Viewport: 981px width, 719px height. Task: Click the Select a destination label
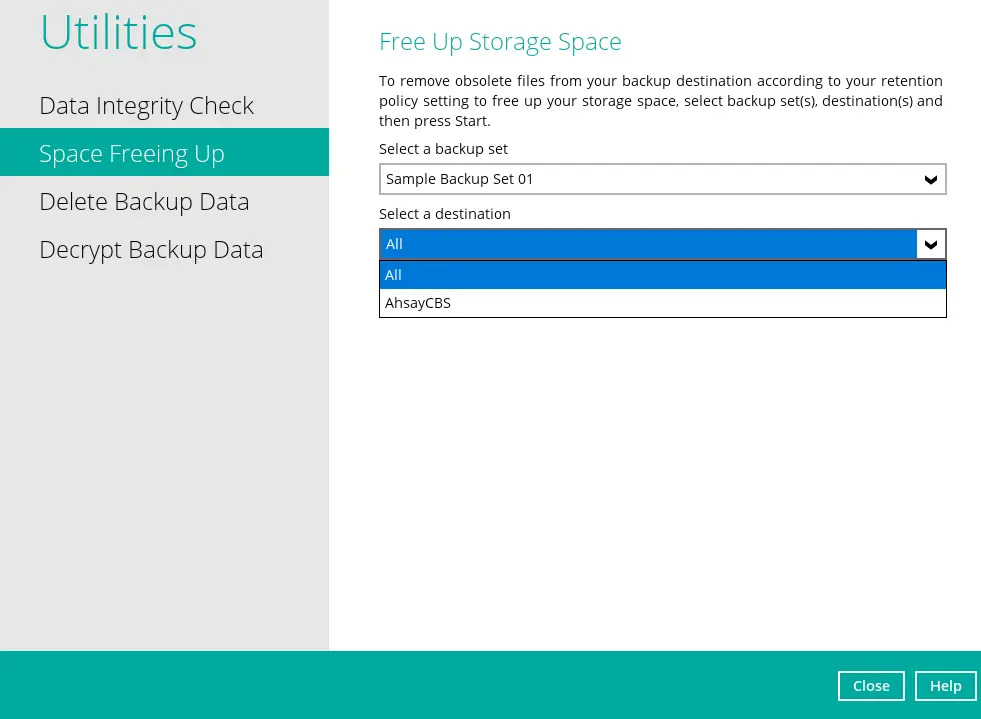click(444, 214)
